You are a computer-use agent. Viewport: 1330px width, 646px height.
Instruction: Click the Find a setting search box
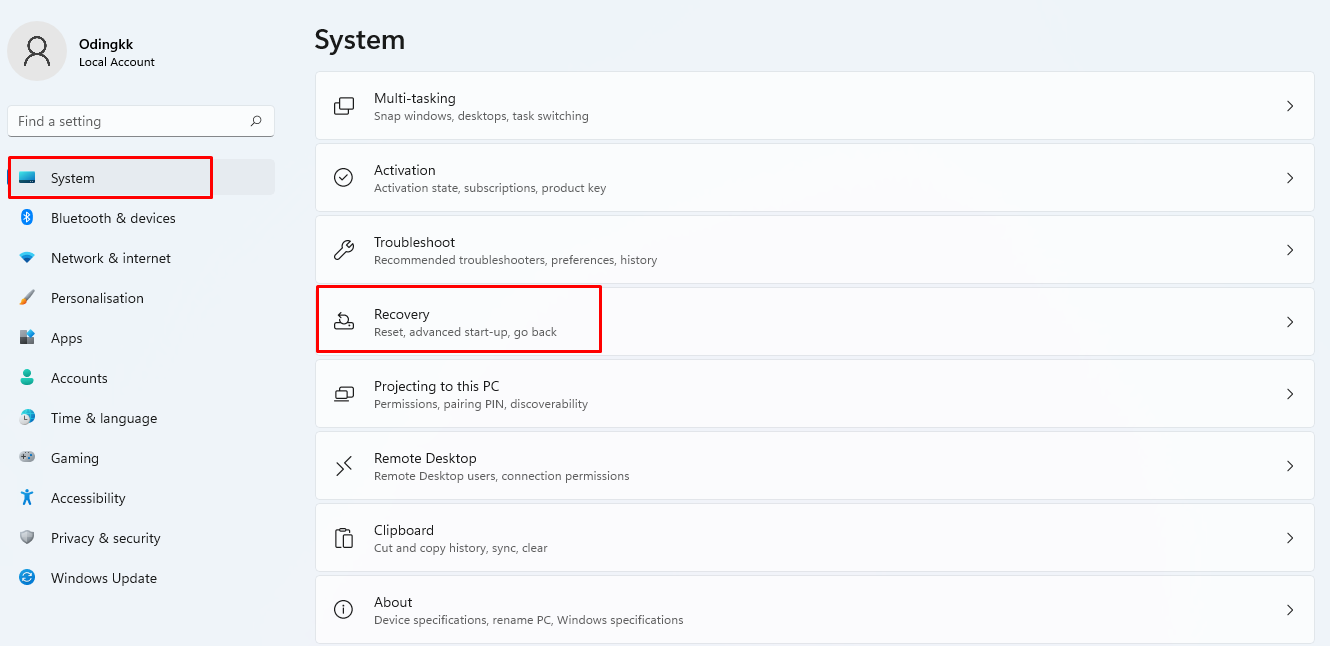pos(130,121)
